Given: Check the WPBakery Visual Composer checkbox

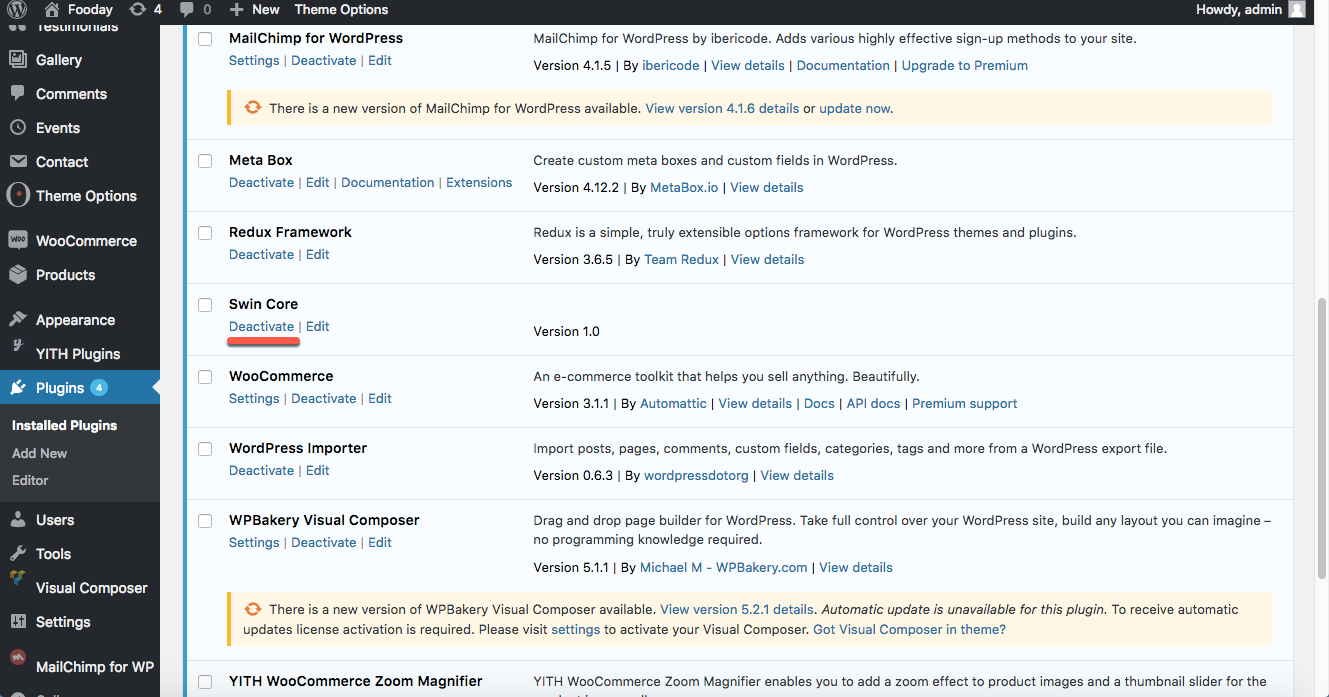Looking at the screenshot, I should click(x=205, y=521).
